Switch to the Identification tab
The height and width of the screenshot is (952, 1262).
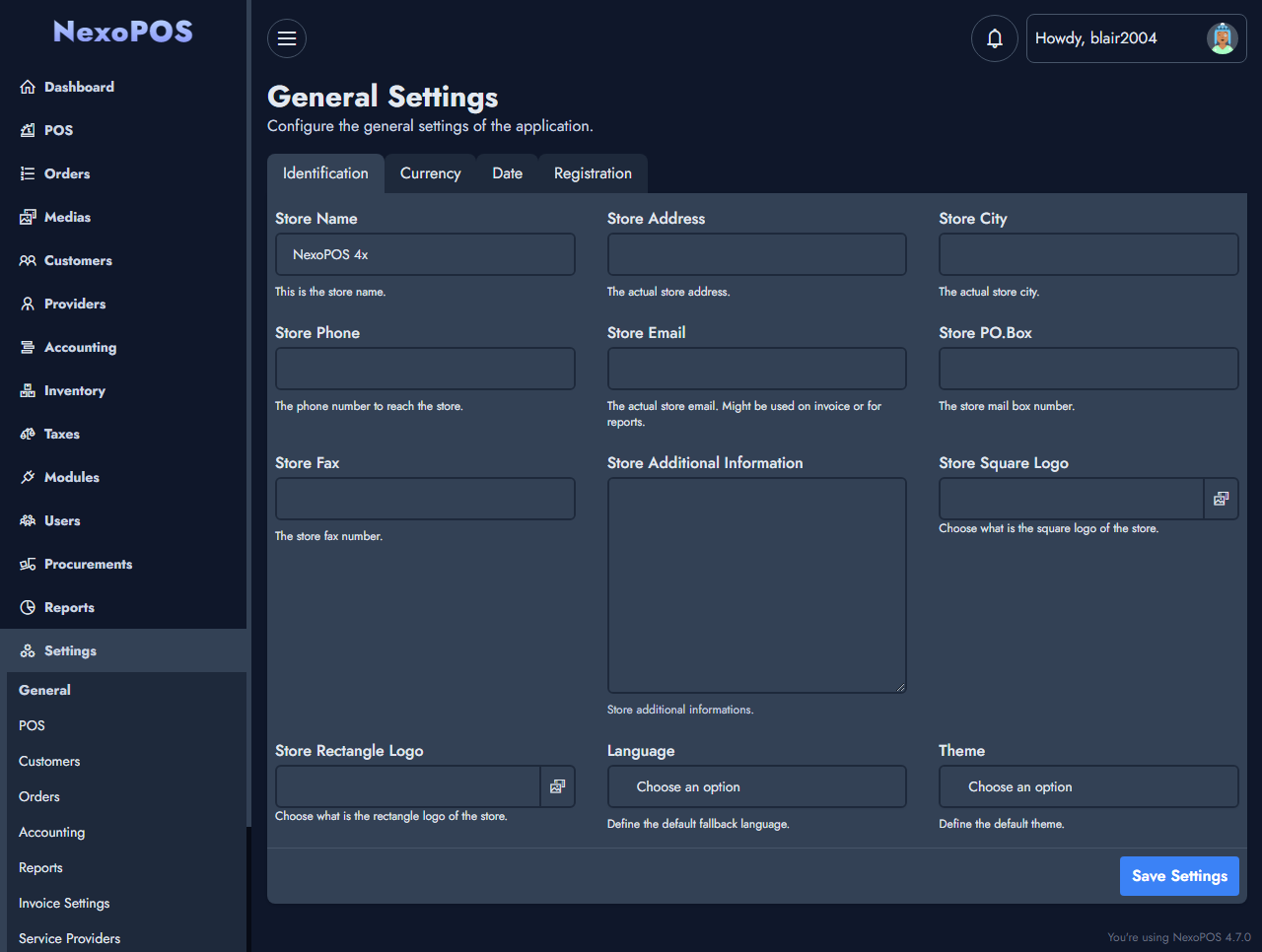[x=325, y=173]
